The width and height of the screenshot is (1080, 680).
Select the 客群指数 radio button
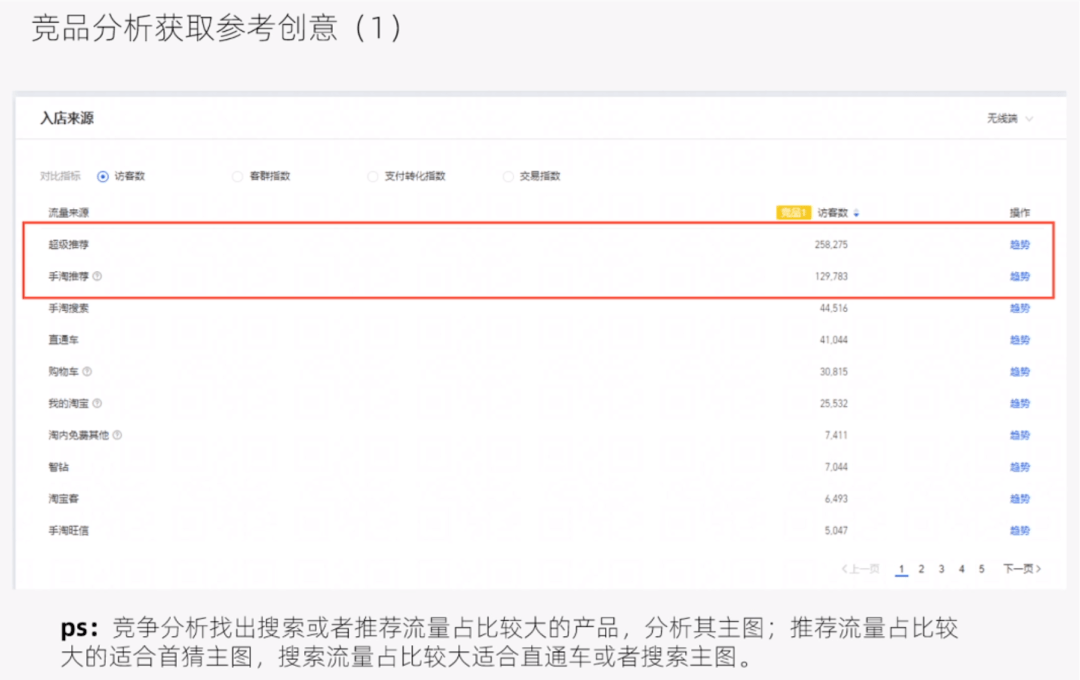(237, 175)
